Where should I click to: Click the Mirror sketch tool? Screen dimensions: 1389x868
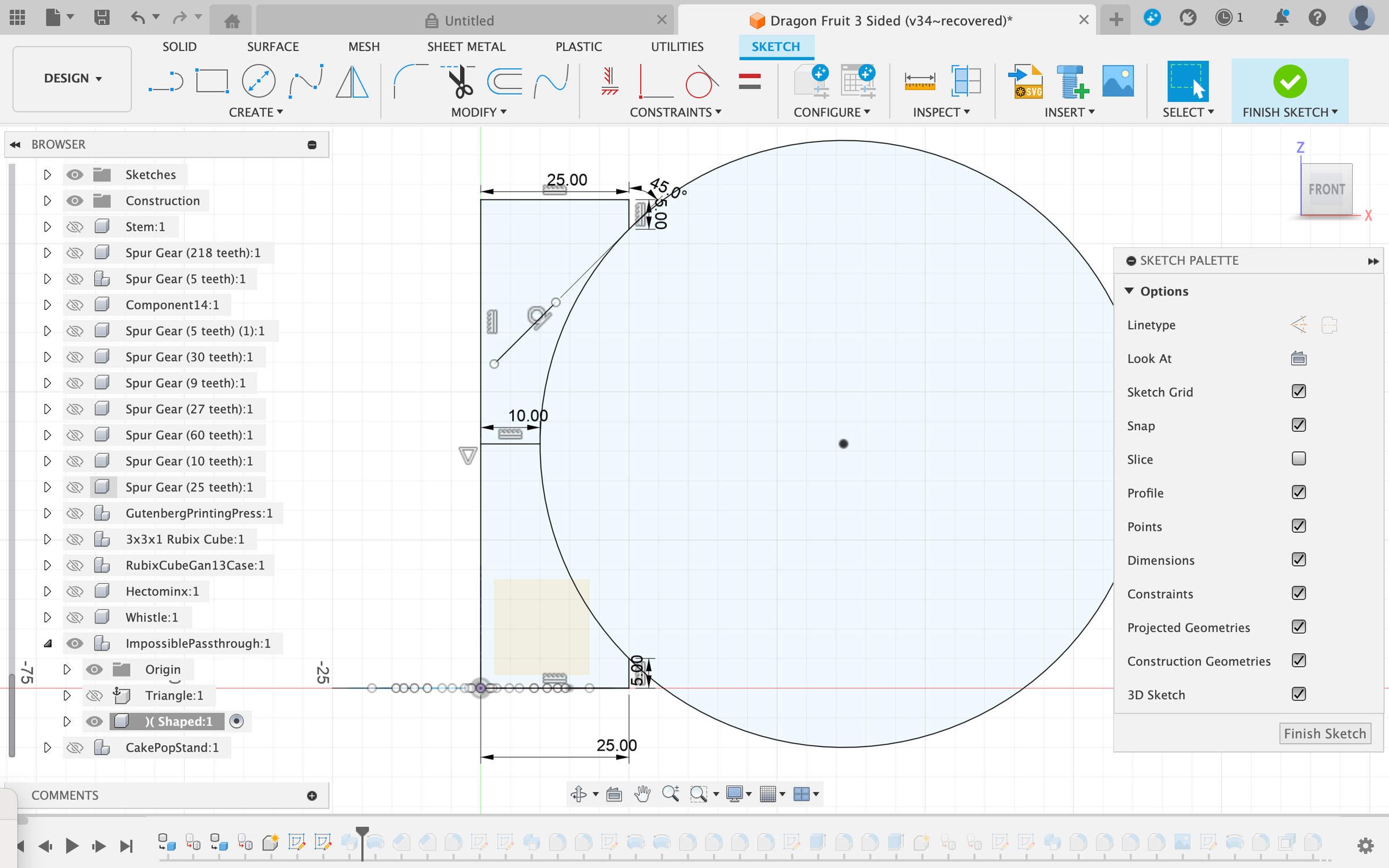352,82
